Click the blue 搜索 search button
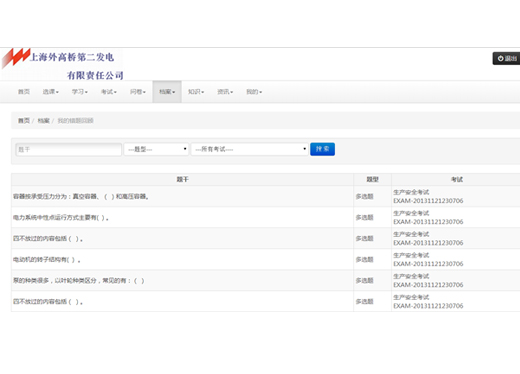This screenshot has height=374, width=520. (322, 149)
